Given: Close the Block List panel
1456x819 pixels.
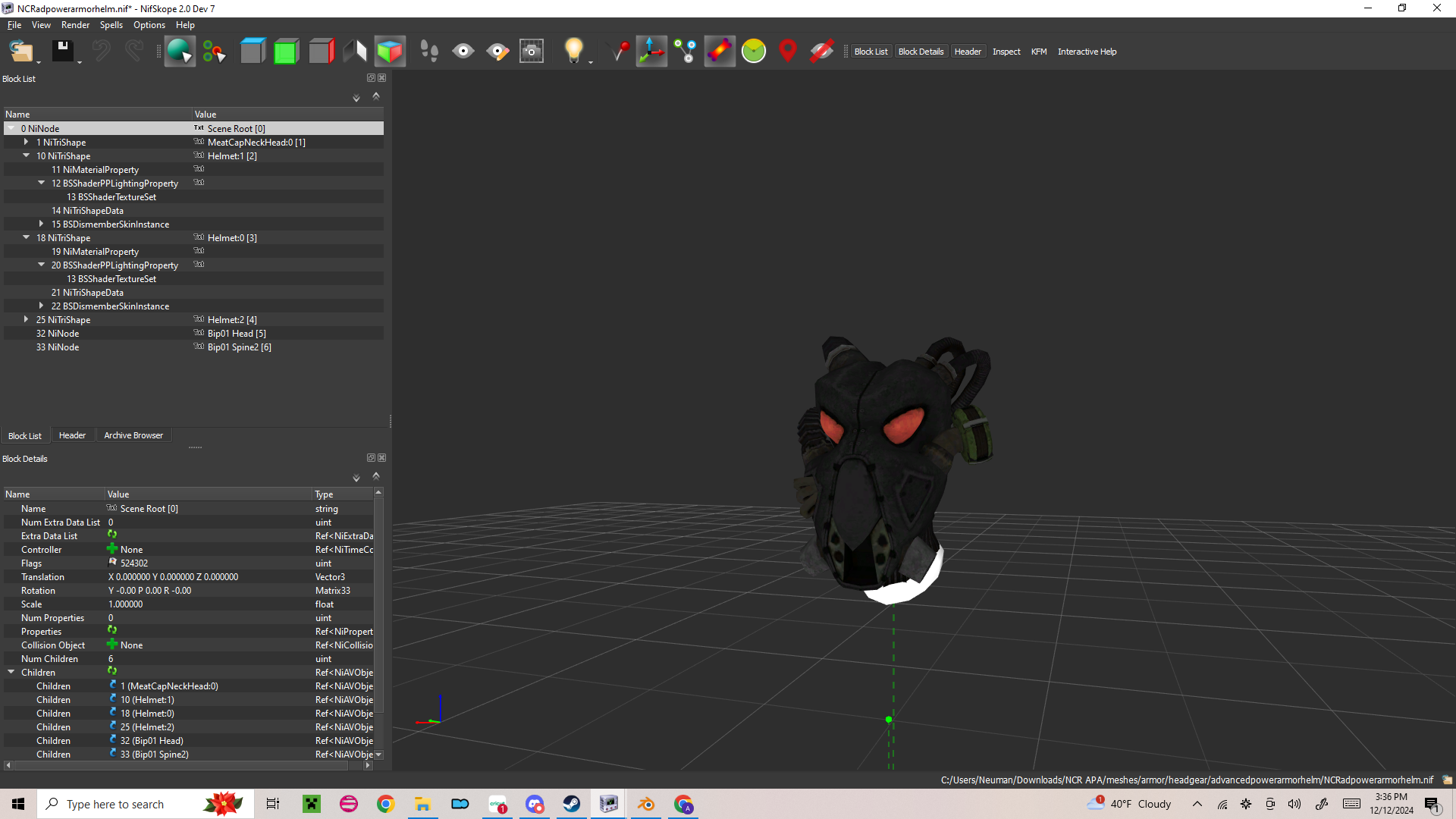Looking at the screenshot, I should coord(382,78).
